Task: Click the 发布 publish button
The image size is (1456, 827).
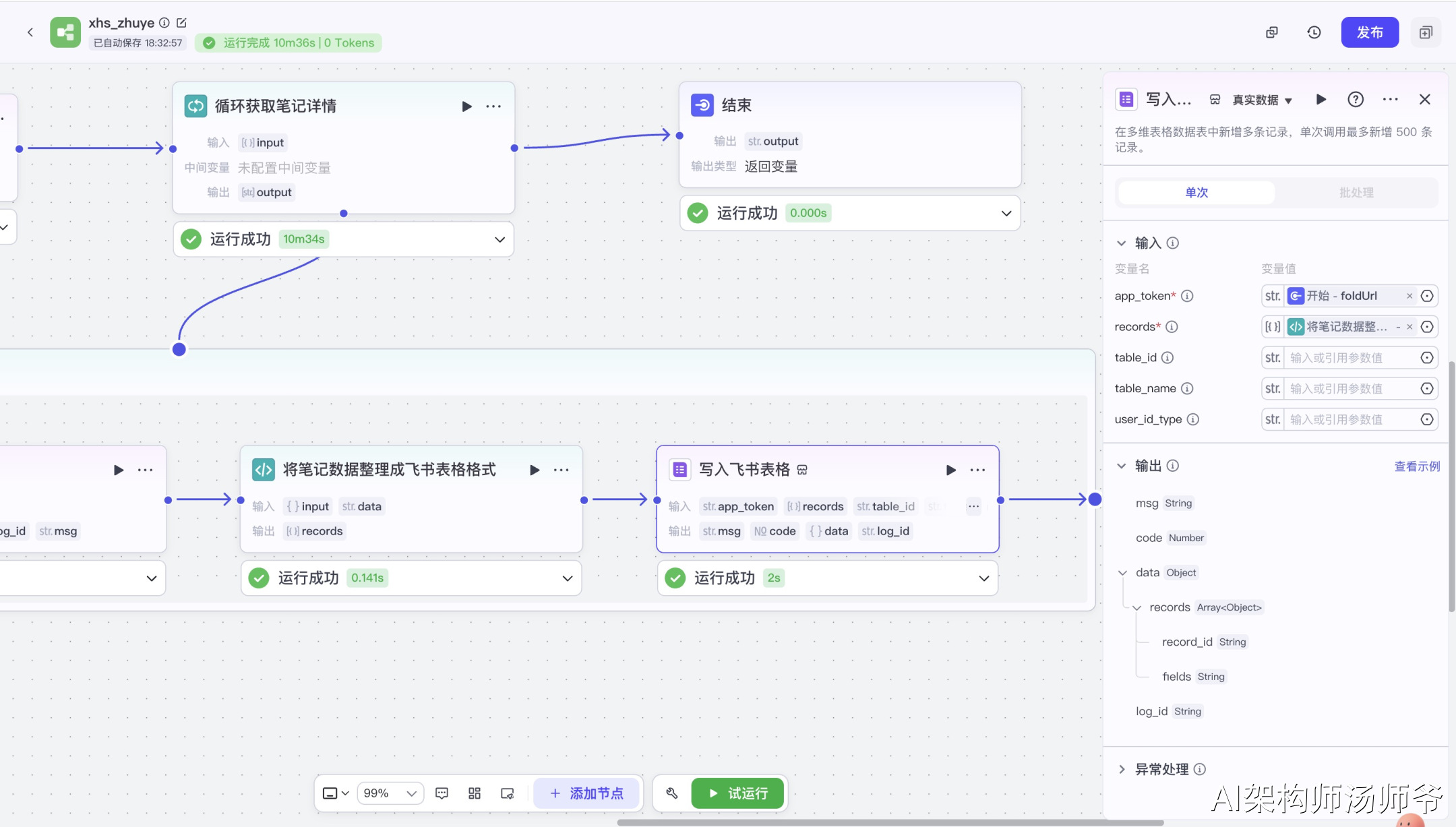Action: coord(1369,32)
